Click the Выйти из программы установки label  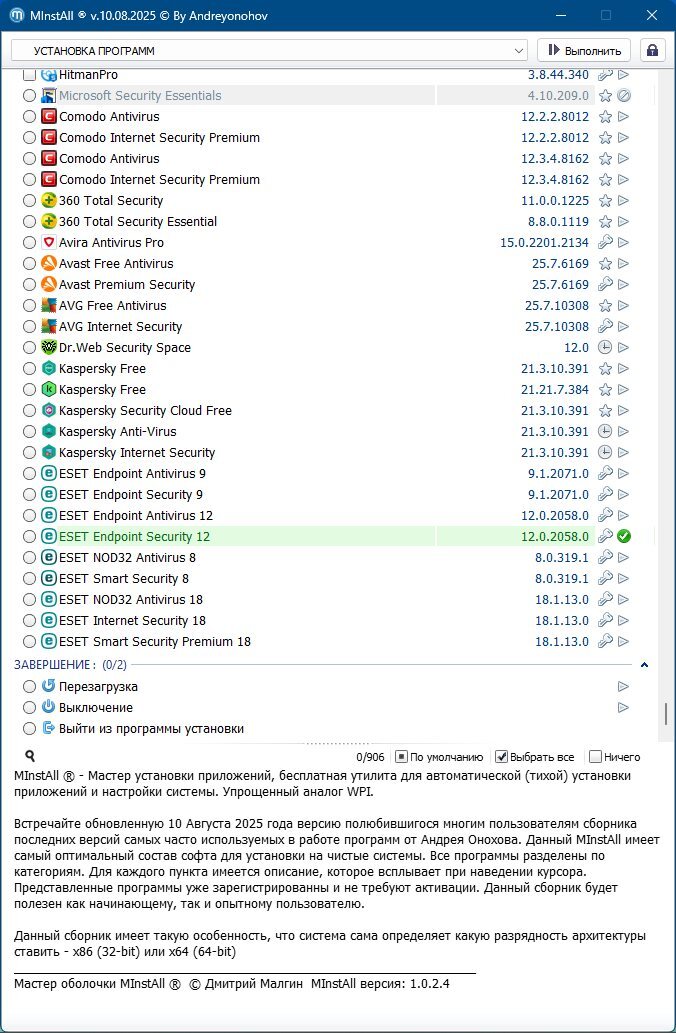point(152,729)
